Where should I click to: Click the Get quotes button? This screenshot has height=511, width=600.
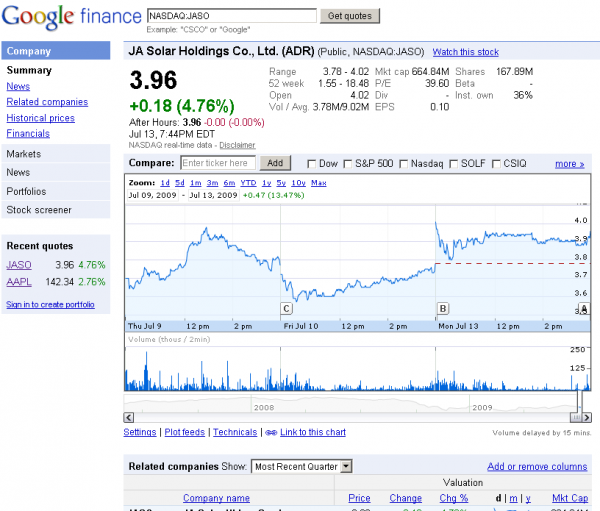(350, 16)
